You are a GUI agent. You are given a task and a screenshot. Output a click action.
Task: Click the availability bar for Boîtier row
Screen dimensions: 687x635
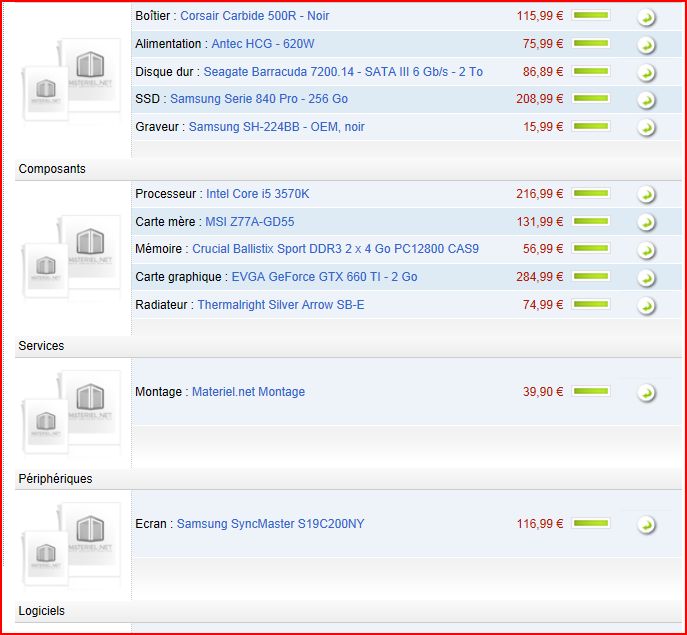pos(591,15)
